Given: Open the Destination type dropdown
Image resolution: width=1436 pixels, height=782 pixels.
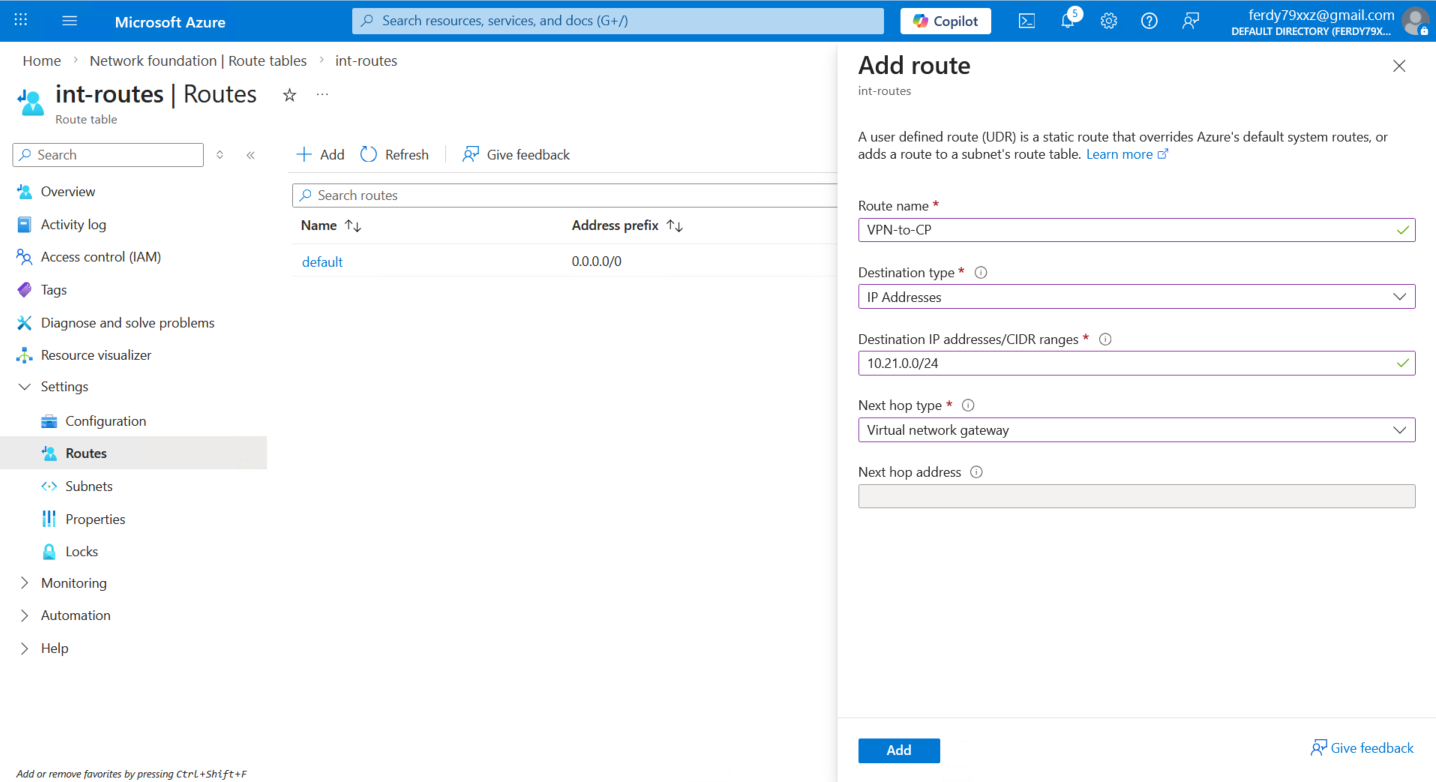Looking at the screenshot, I should (1136, 297).
